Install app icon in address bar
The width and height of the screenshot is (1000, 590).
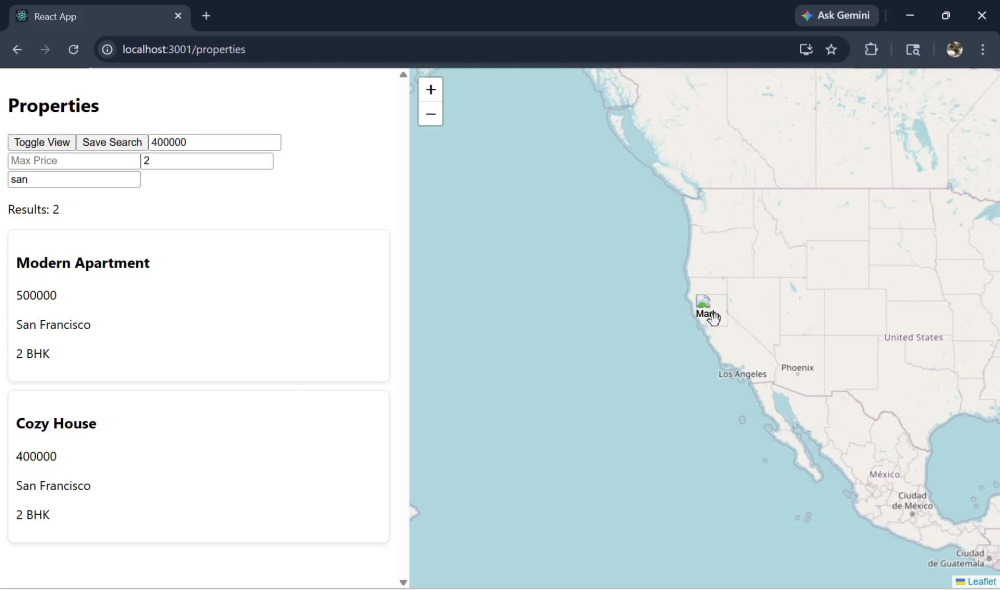click(x=805, y=49)
